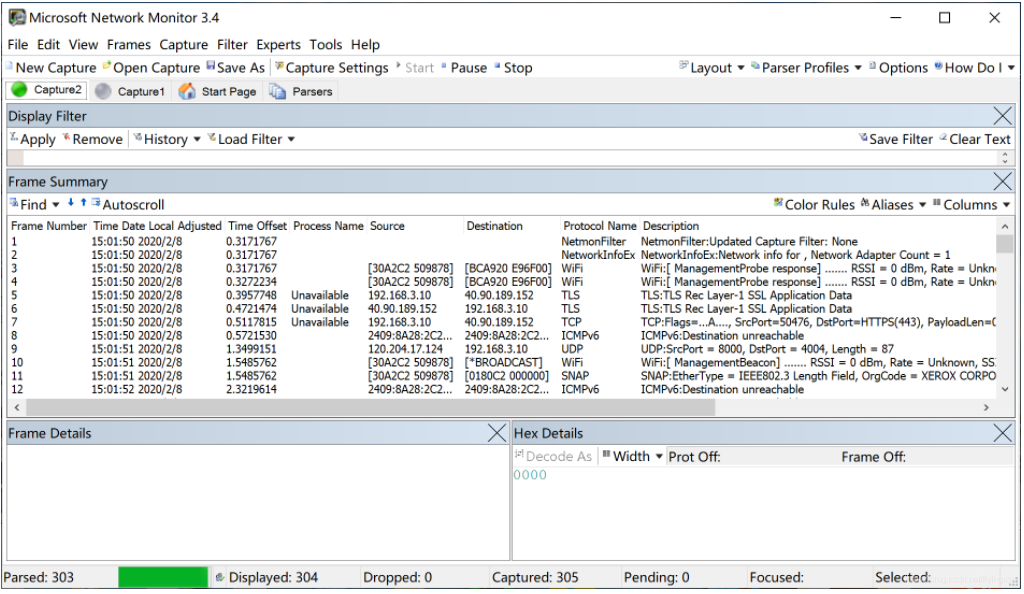Open the How Do I dropdown
Screen dimensions: 1024x594
pyautogui.click(x=974, y=68)
